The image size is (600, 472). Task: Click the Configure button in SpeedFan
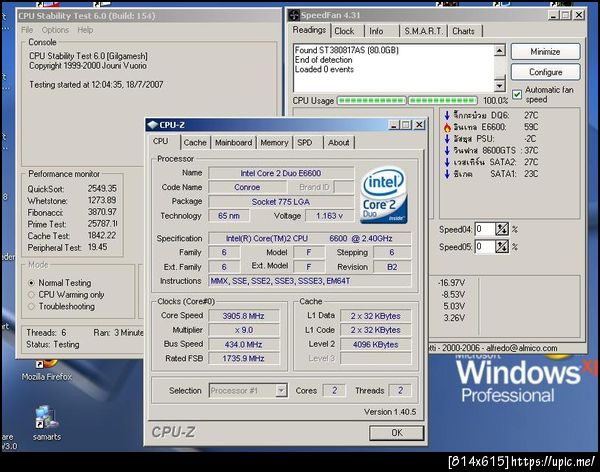pyautogui.click(x=545, y=72)
